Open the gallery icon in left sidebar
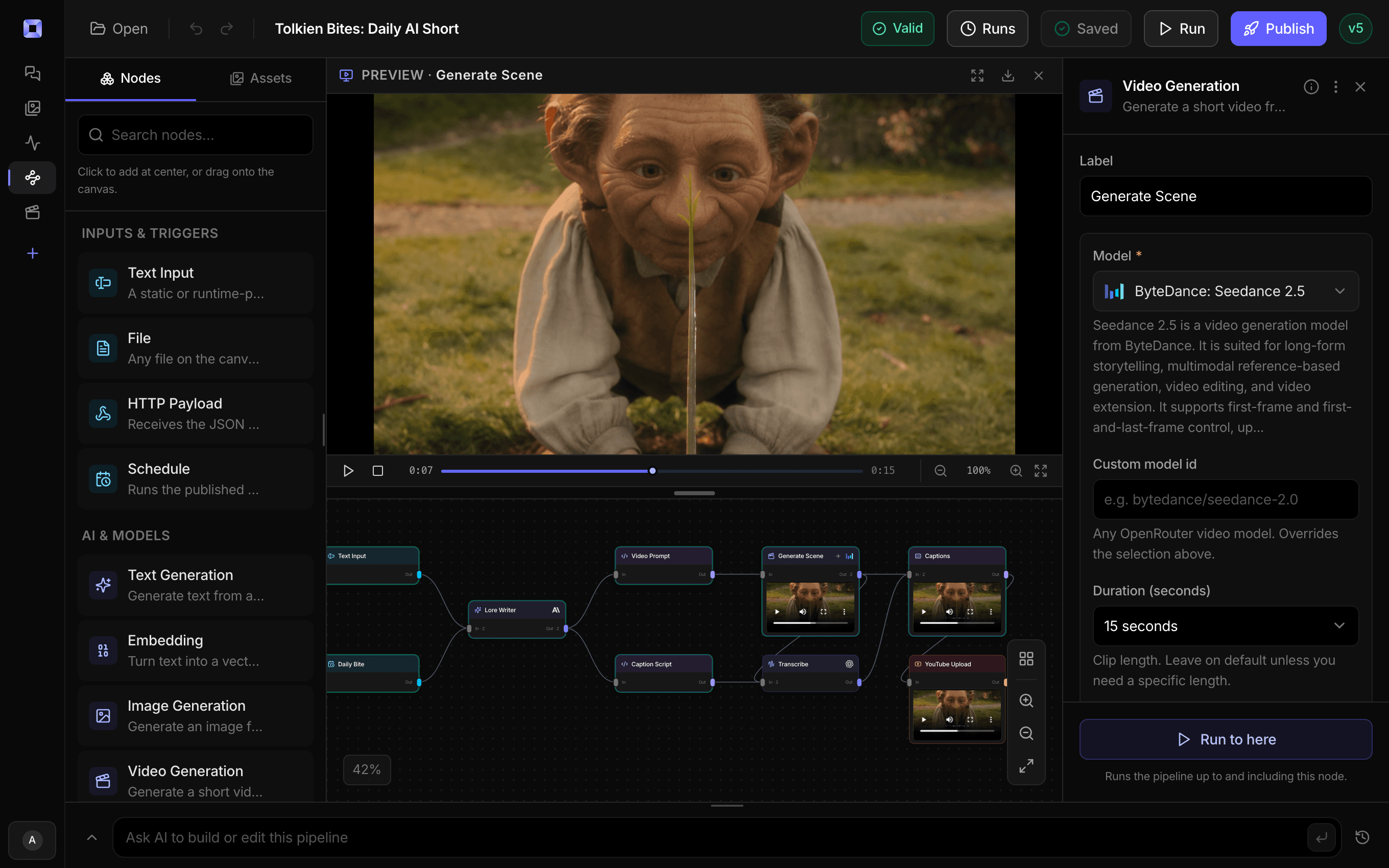This screenshot has width=1389, height=868. click(x=33, y=108)
